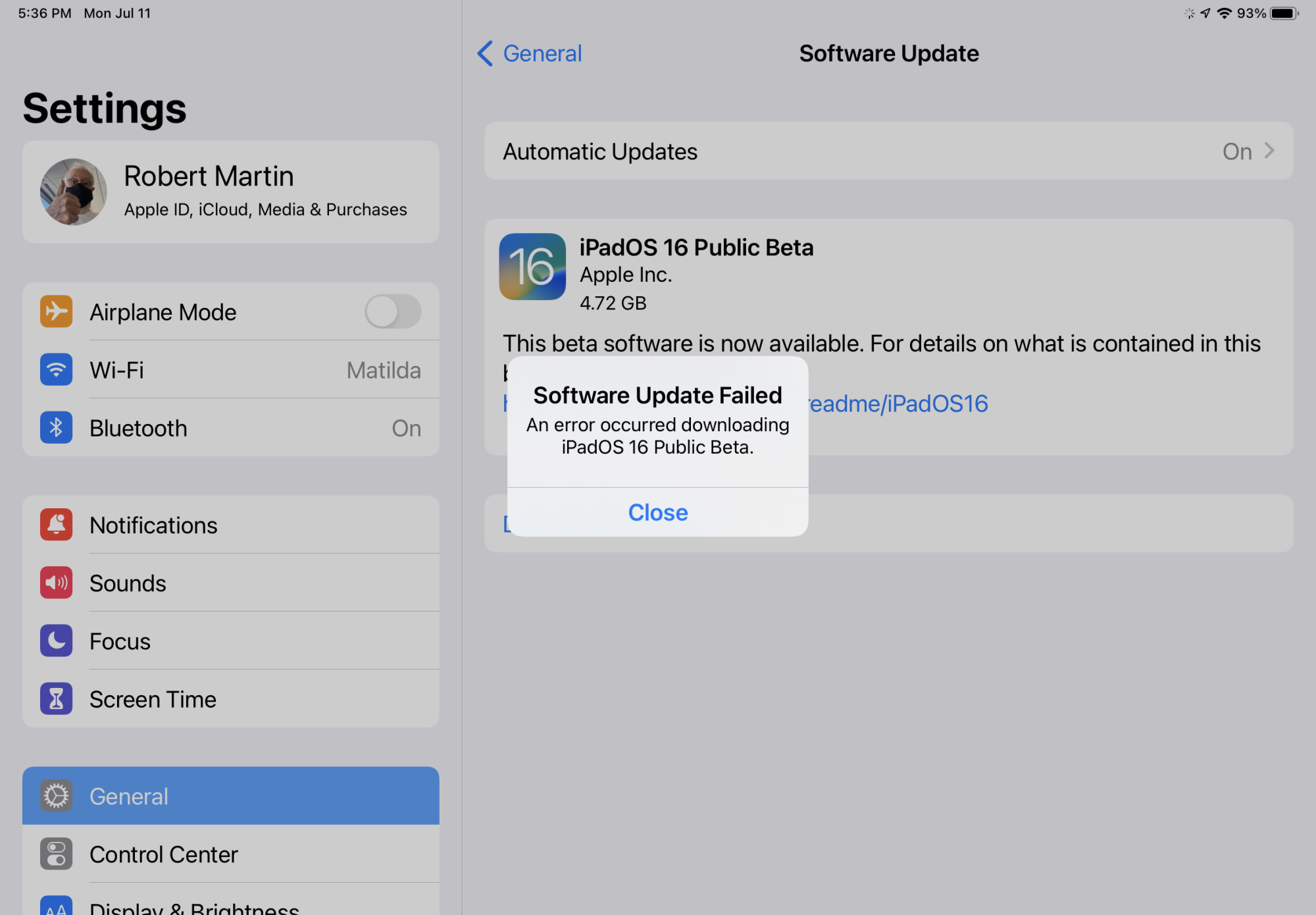This screenshot has height=915, width=1316.
Task: Toggle the Airplane Mode switch
Action: [393, 311]
